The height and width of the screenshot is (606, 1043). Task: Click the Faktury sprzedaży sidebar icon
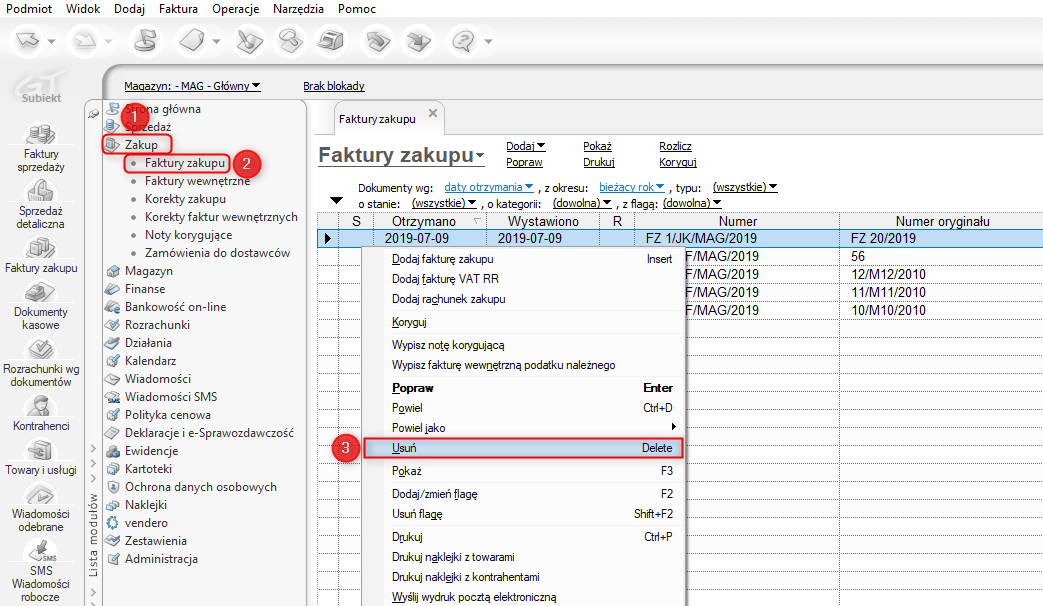point(41,137)
